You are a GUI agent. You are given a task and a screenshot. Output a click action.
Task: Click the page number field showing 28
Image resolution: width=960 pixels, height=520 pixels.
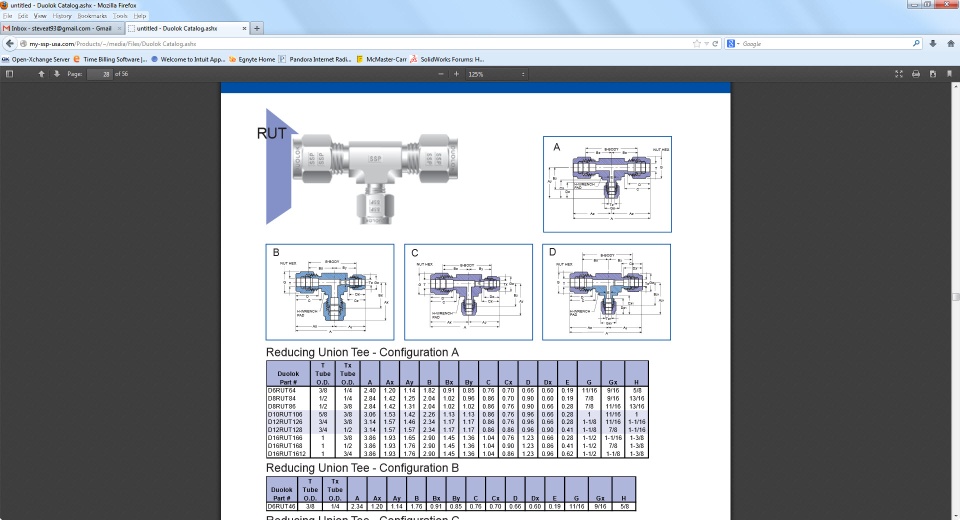(x=100, y=74)
